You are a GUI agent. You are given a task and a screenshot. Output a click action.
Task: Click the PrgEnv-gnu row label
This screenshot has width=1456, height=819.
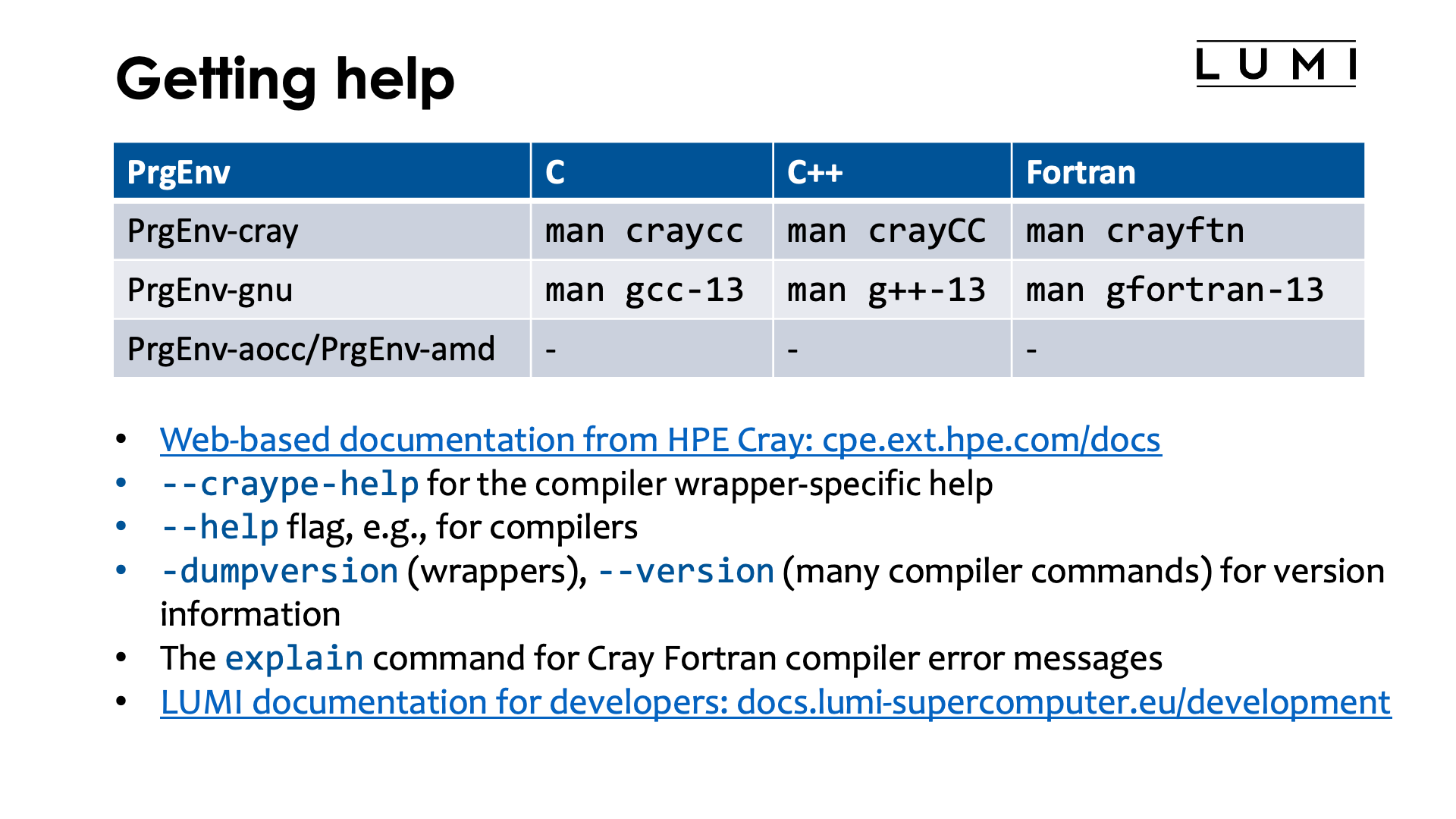pos(210,290)
